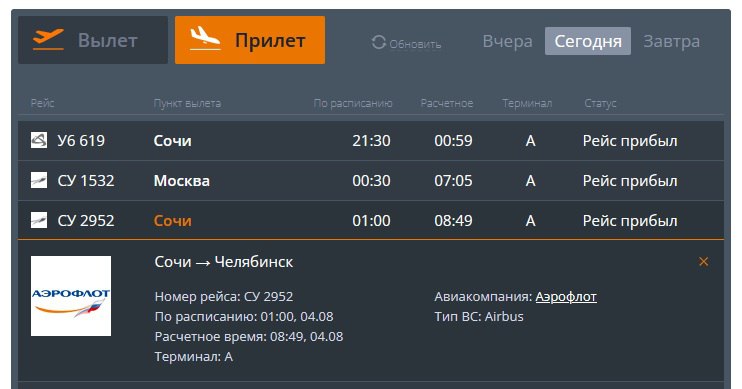Click origin Москва in the table
This screenshot has height=389, width=742.
(x=182, y=181)
